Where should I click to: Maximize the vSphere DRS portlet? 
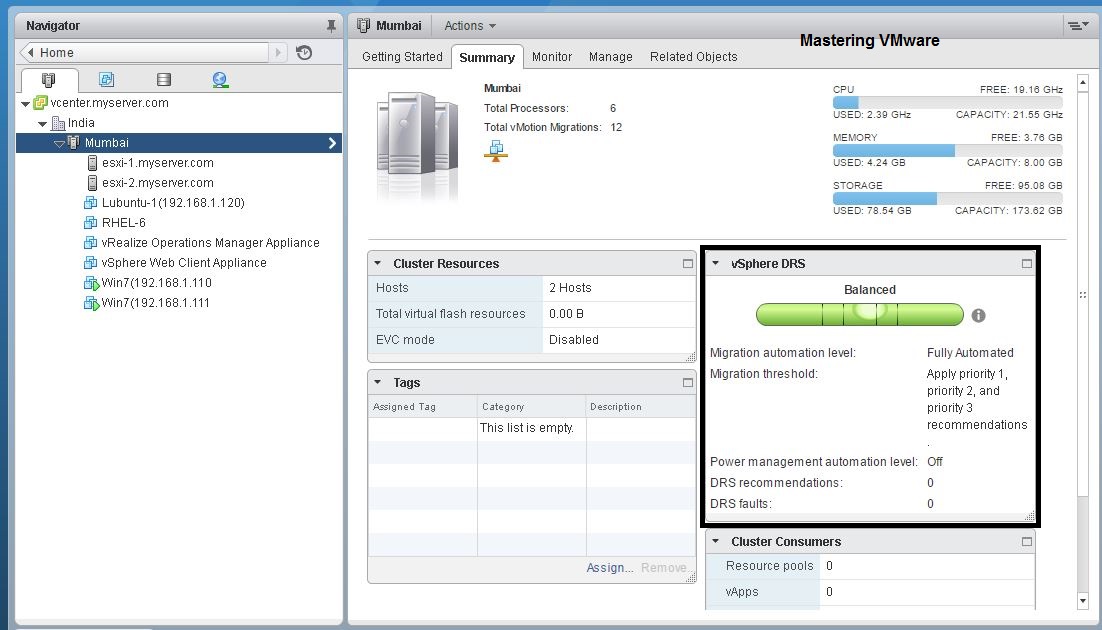pyautogui.click(x=1027, y=264)
